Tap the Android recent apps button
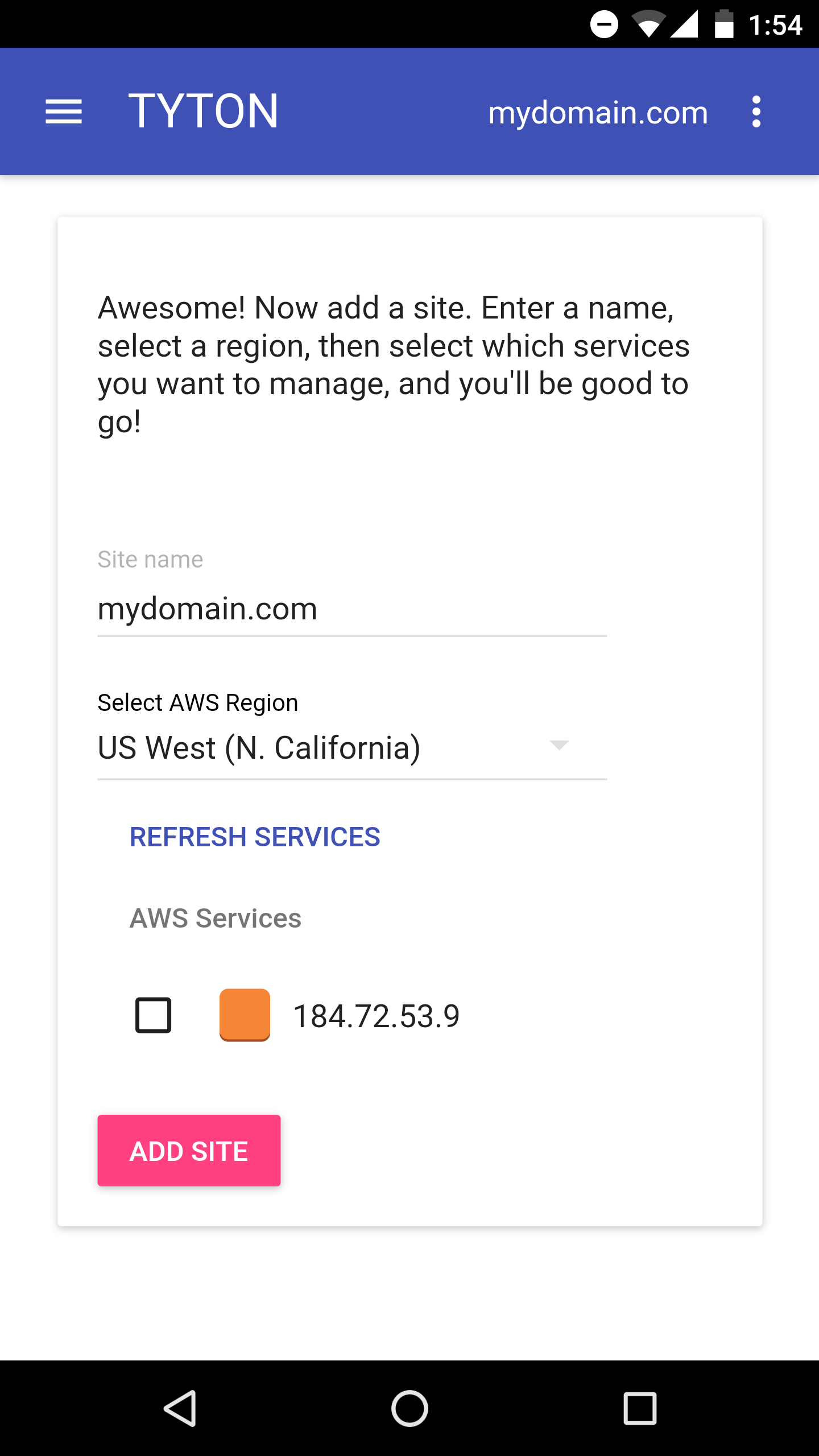Image resolution: width=819 pixels, height=1456 pixels. tap(640, 1408)
